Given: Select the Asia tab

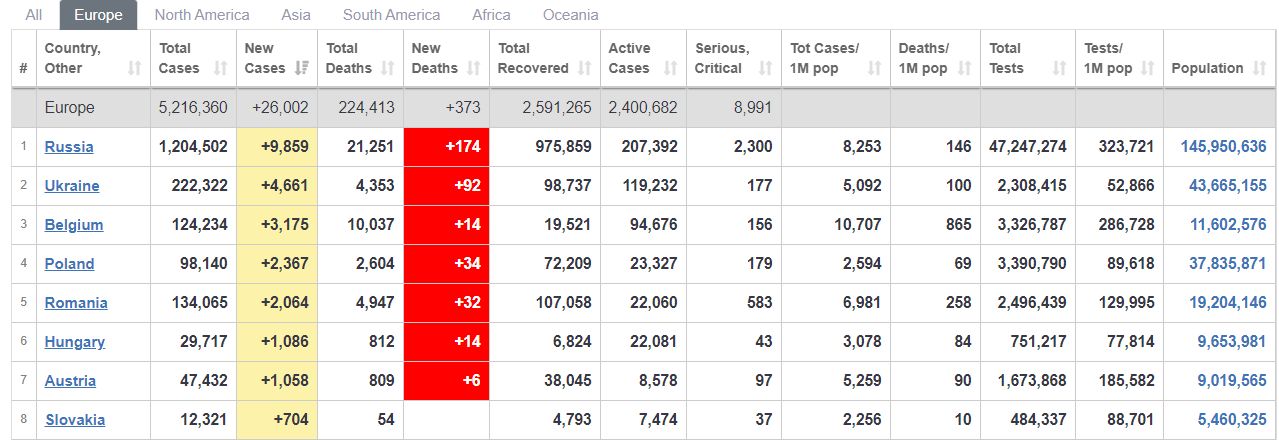Looking at the screenshot, I should [296, 15].
